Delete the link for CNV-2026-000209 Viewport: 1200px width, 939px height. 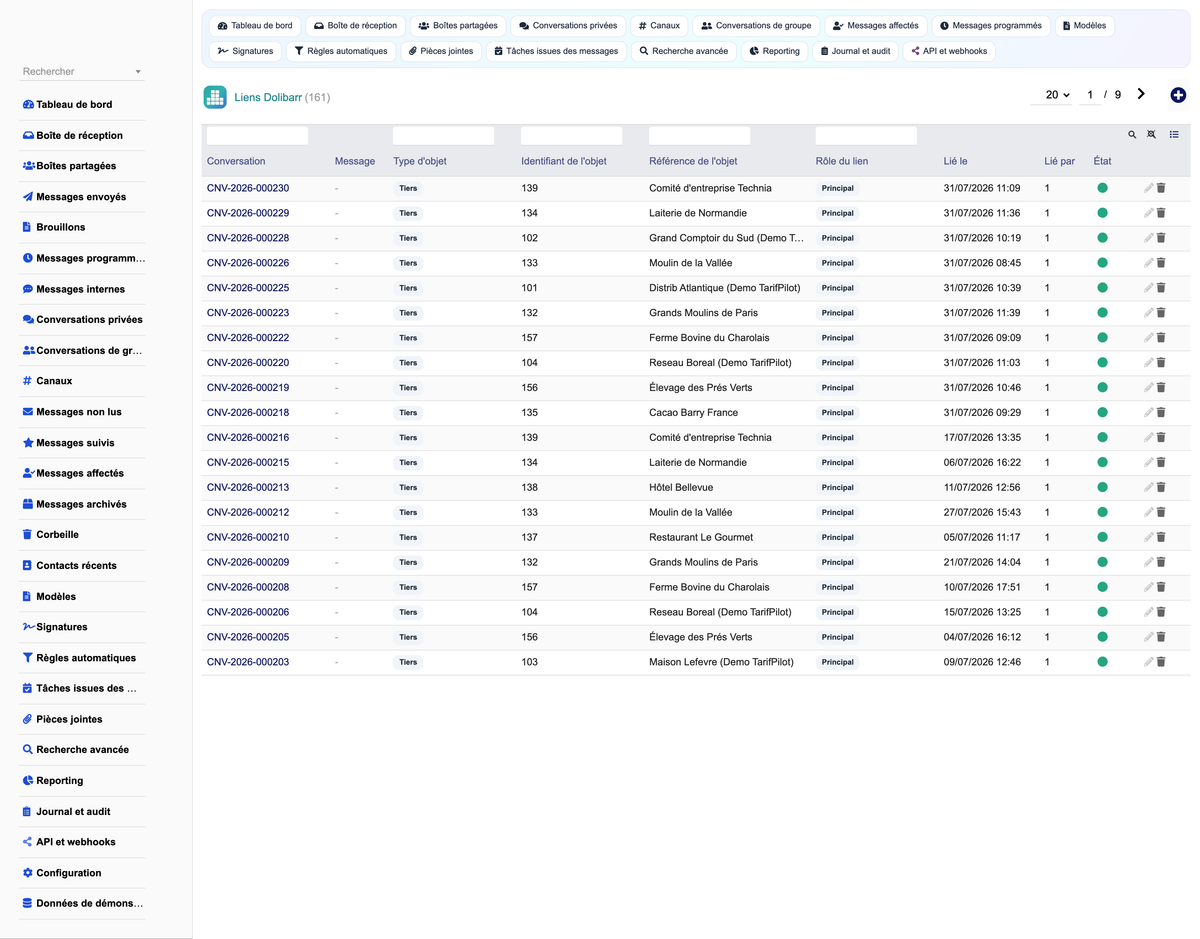tap(1161, 562)
